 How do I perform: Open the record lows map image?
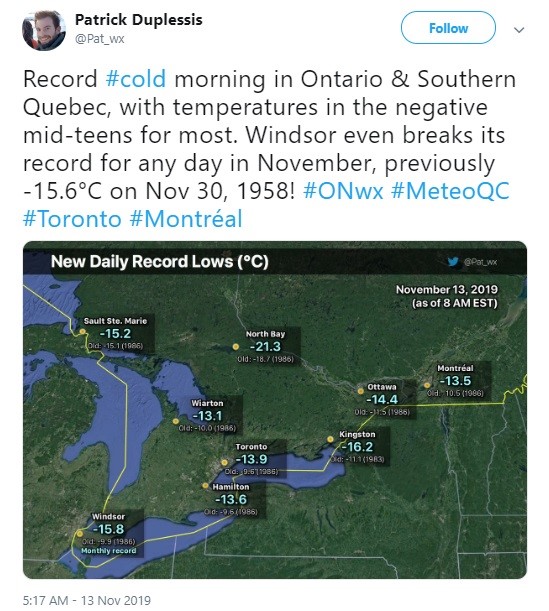pyautogui.click(x=275, y=410)
